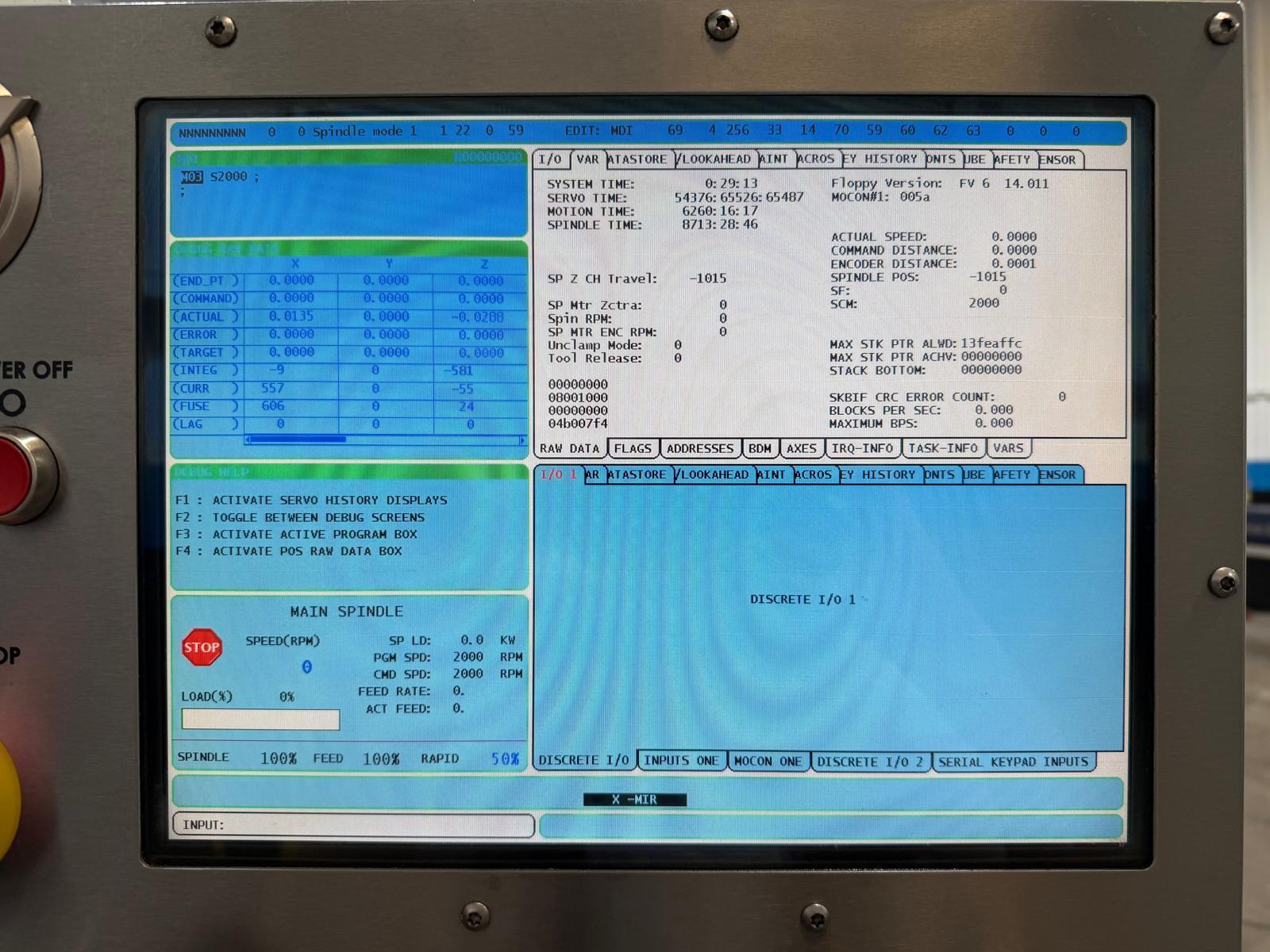
Task: Select the DISCRETE I/O 2 tab
Action: pos(871,762)
